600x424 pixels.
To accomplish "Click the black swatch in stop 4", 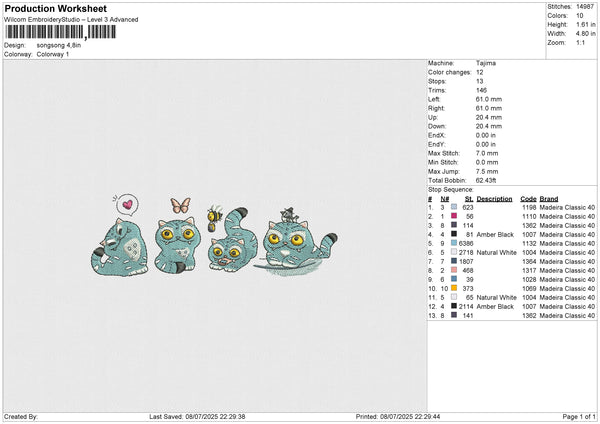I will point(455,234).
